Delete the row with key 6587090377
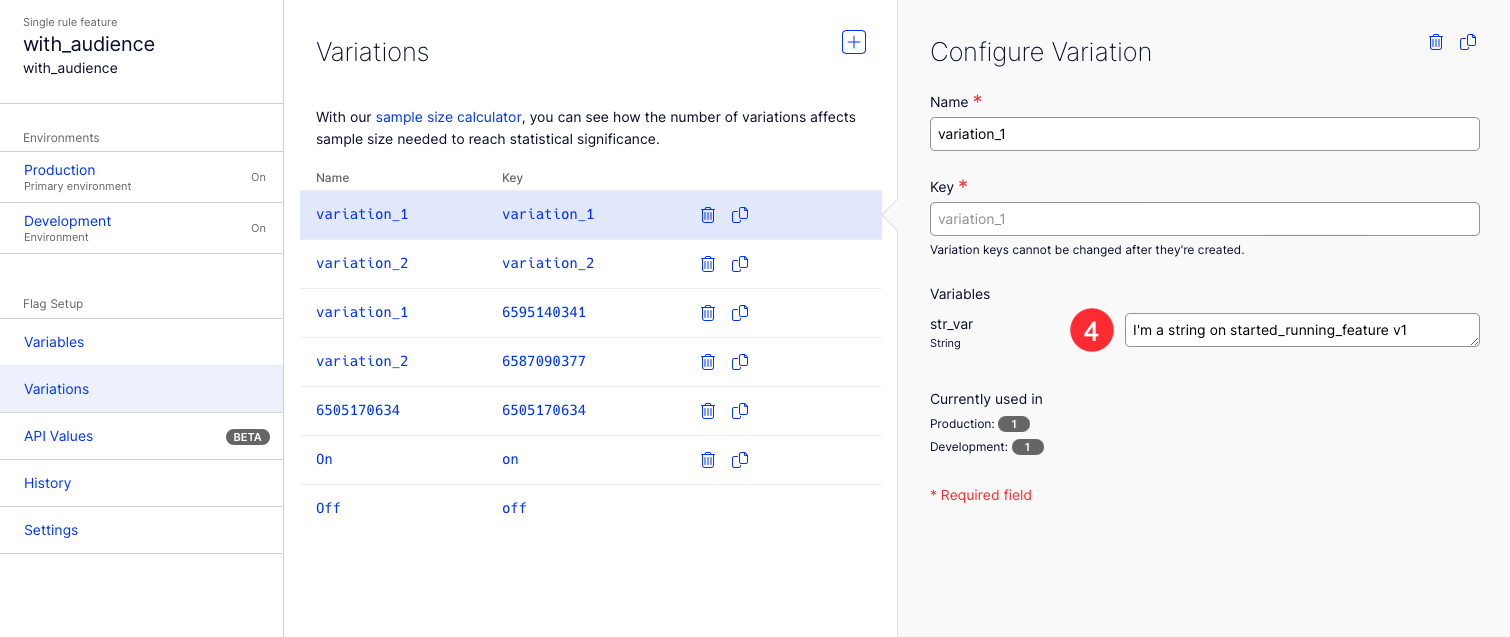 (708, 362)
